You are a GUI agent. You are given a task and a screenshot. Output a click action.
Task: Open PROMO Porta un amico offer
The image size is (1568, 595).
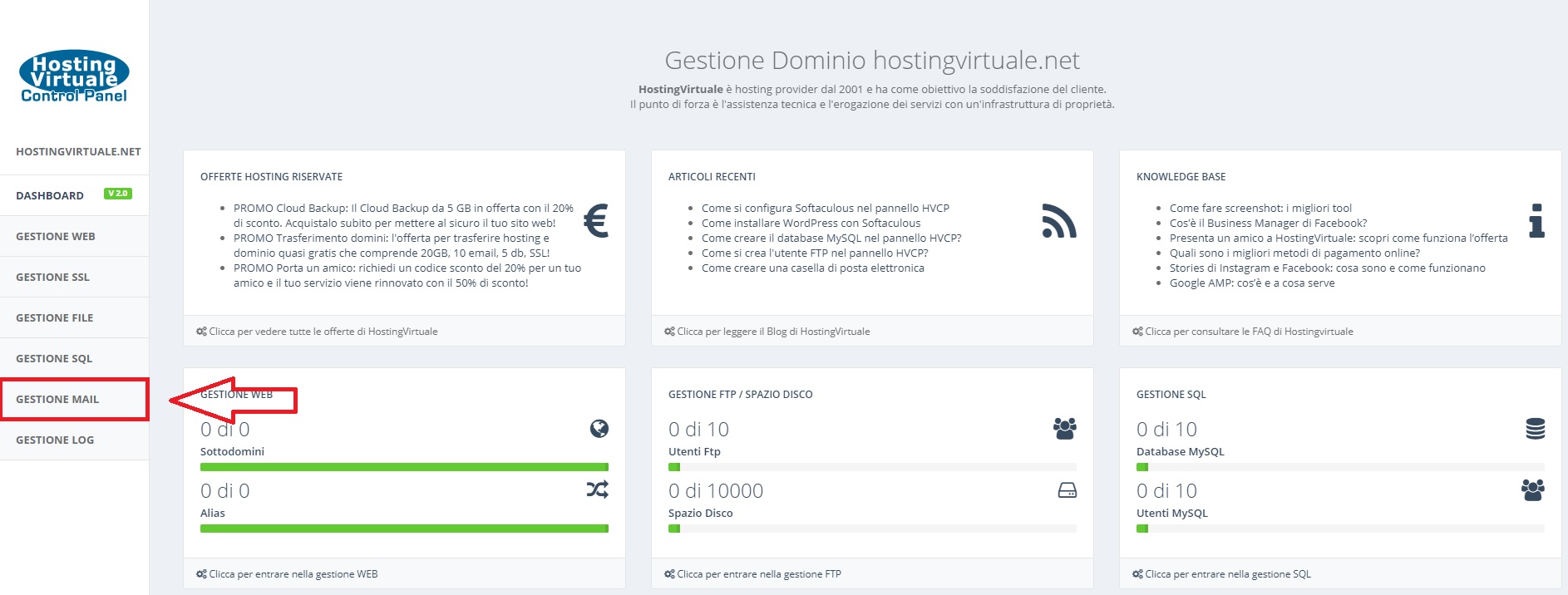pos(407,275)
